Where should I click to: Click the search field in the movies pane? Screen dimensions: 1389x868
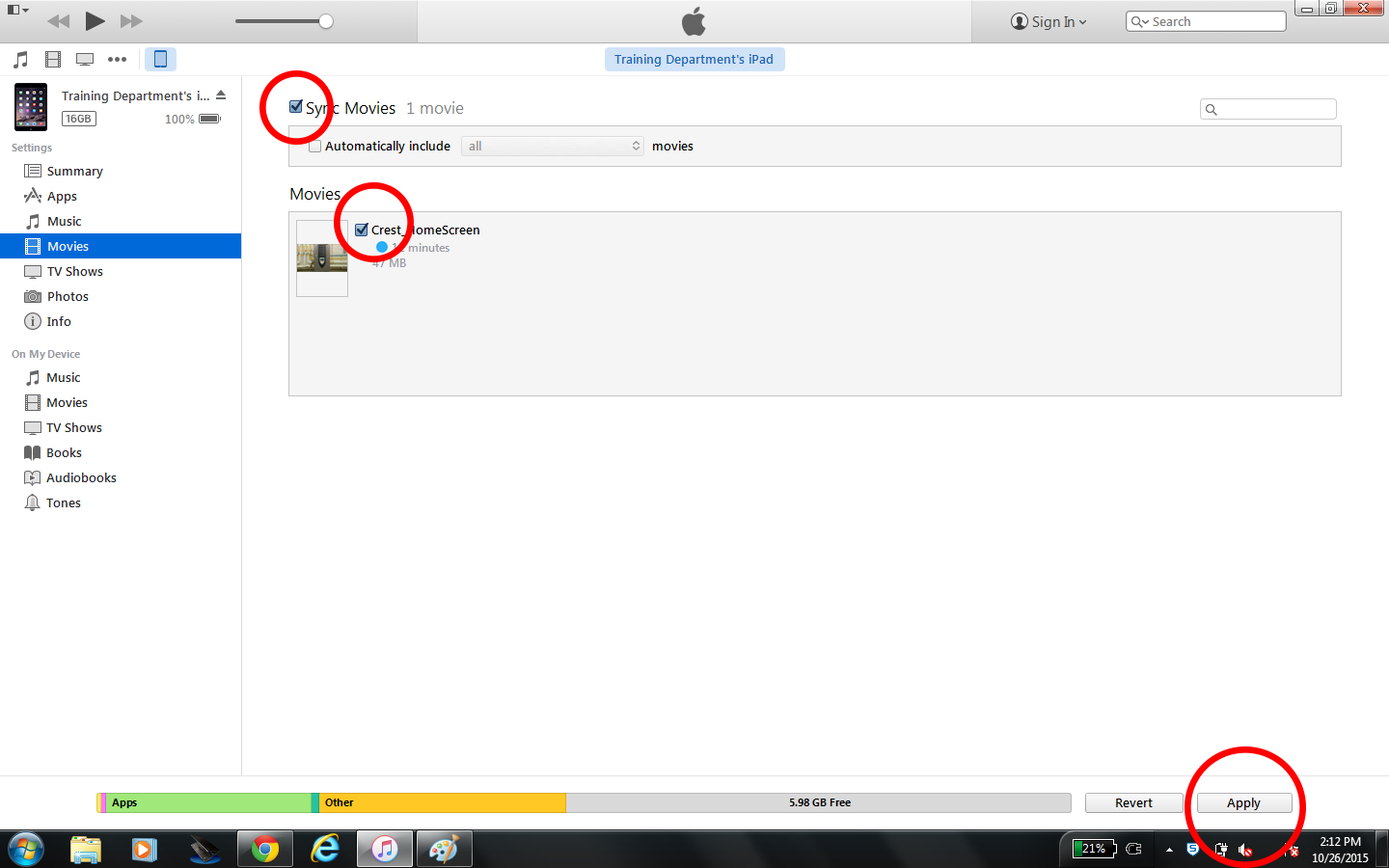click(x=1268, y=109)
